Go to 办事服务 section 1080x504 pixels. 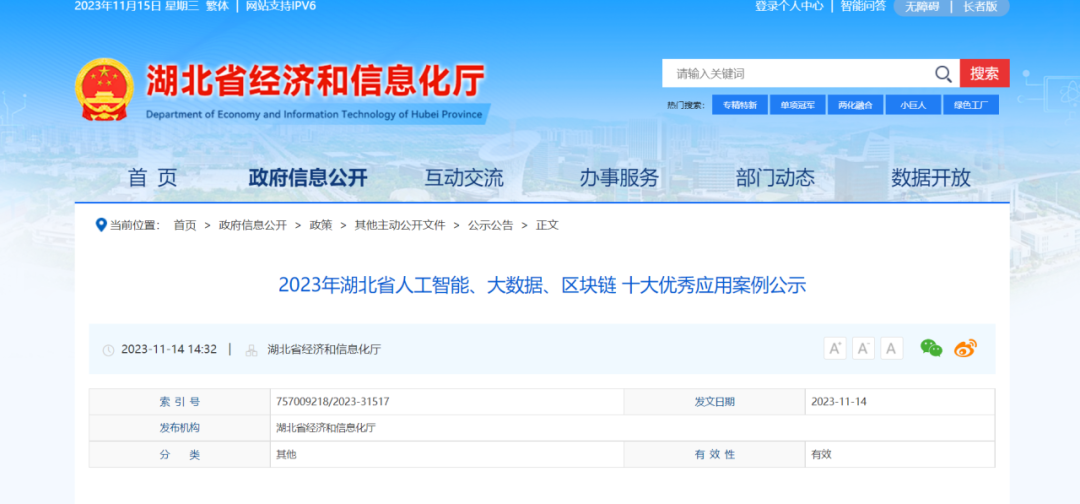[x=619, y=178]
